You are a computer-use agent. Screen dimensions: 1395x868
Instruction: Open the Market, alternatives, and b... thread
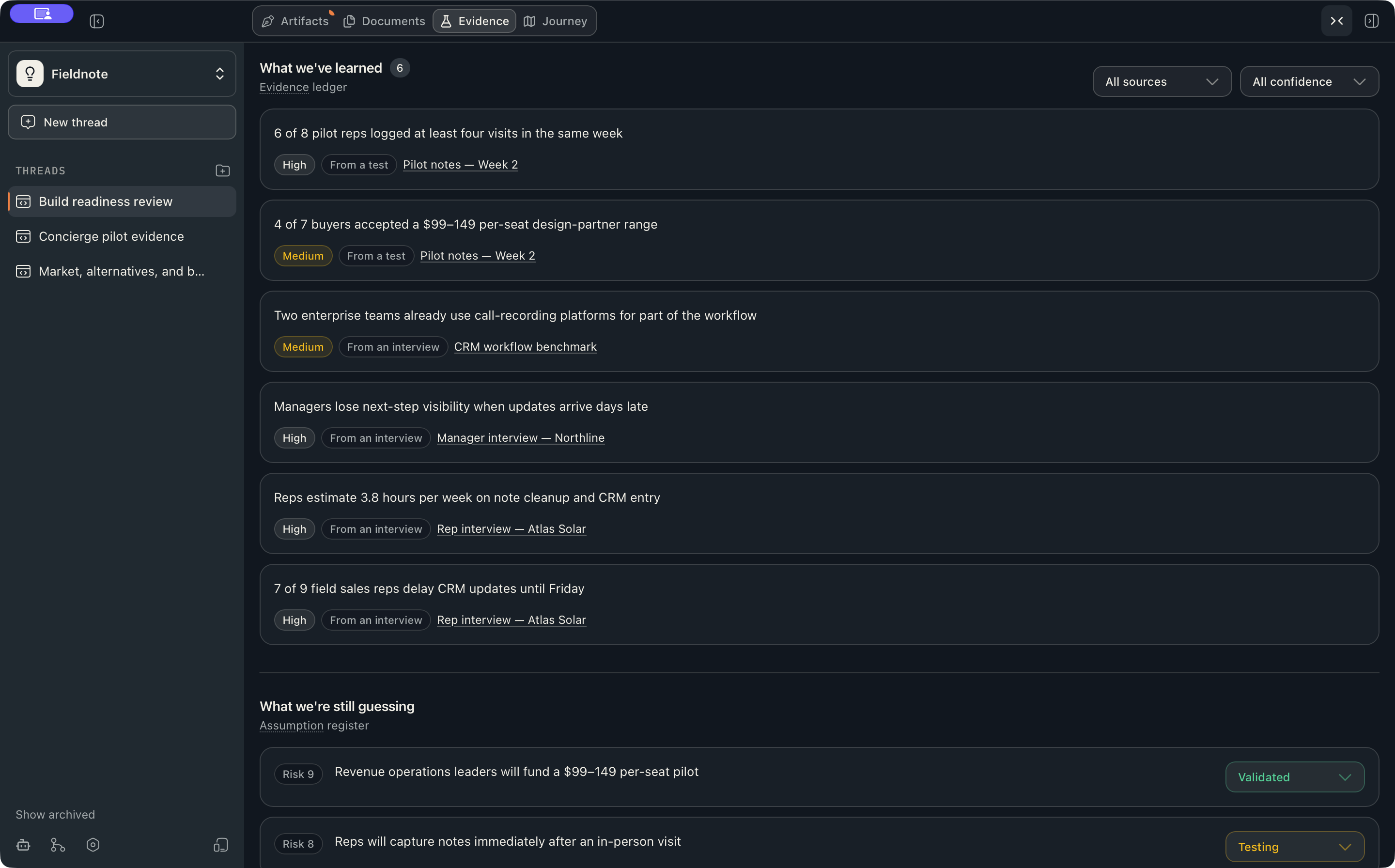[122, 272]
